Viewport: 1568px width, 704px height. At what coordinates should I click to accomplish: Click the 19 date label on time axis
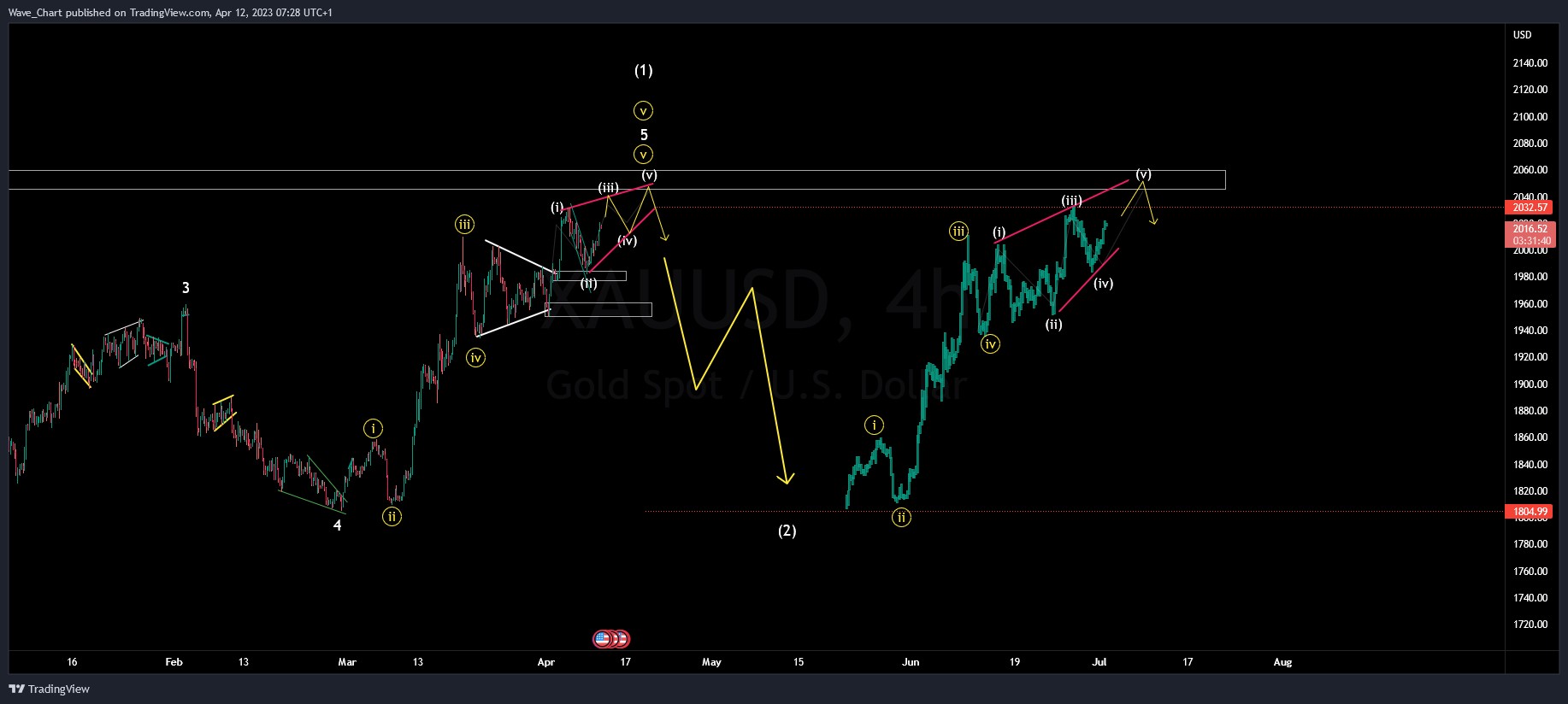tap(1014, 662)
